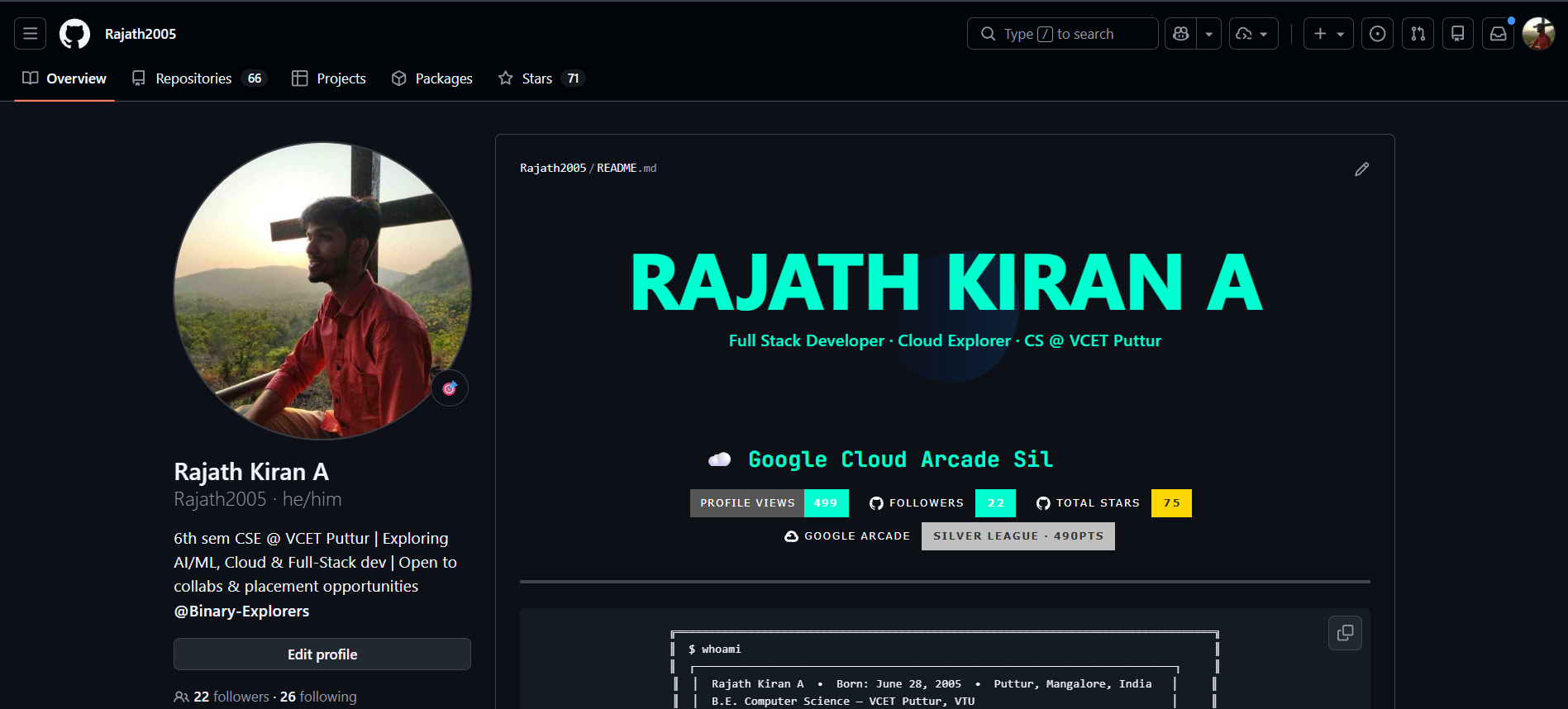Open @Binary-Explorers organization link
Screen dimensions: 1568x709
pos(241,611)
